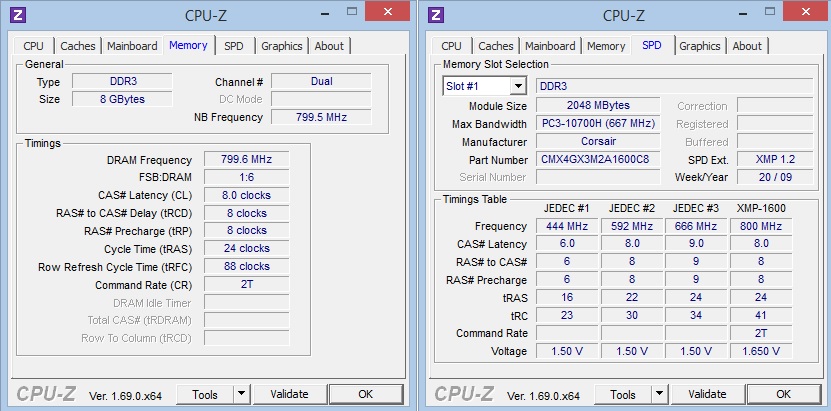Click the SPD Ext. value XMP 1.2
The height and width of the screenshot is (411, 831).
tap(775, 159)
